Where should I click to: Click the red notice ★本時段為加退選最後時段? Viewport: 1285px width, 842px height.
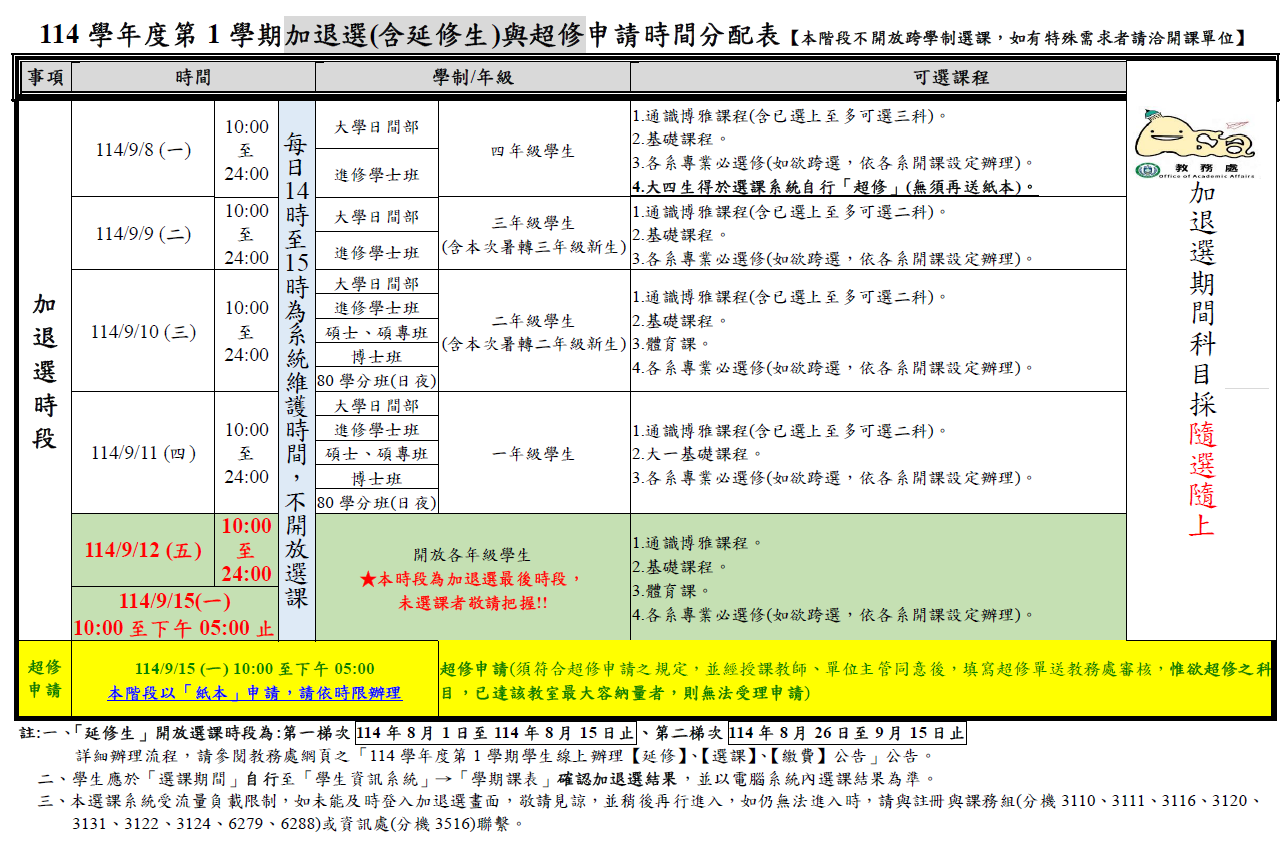coord(472,580)
